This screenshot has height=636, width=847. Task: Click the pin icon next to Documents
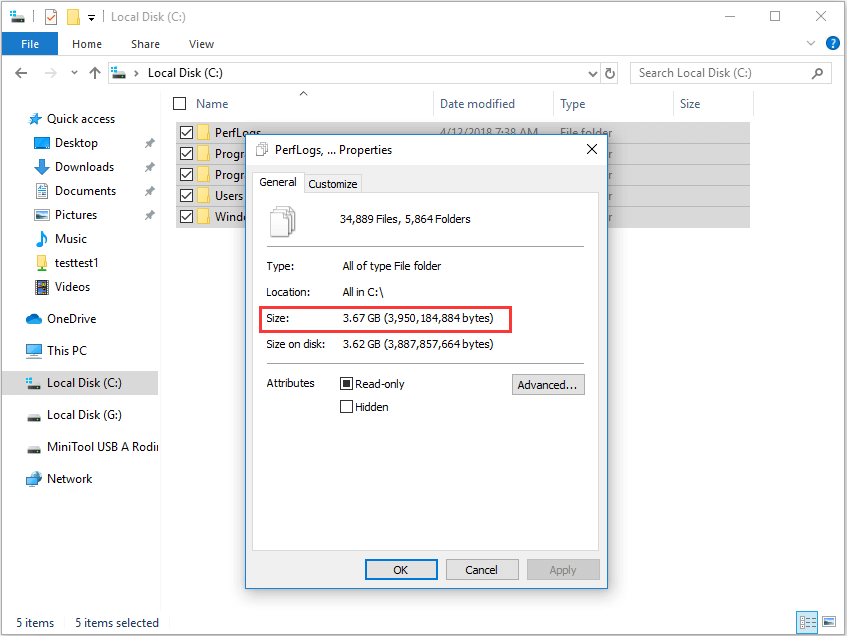point(150,191)
